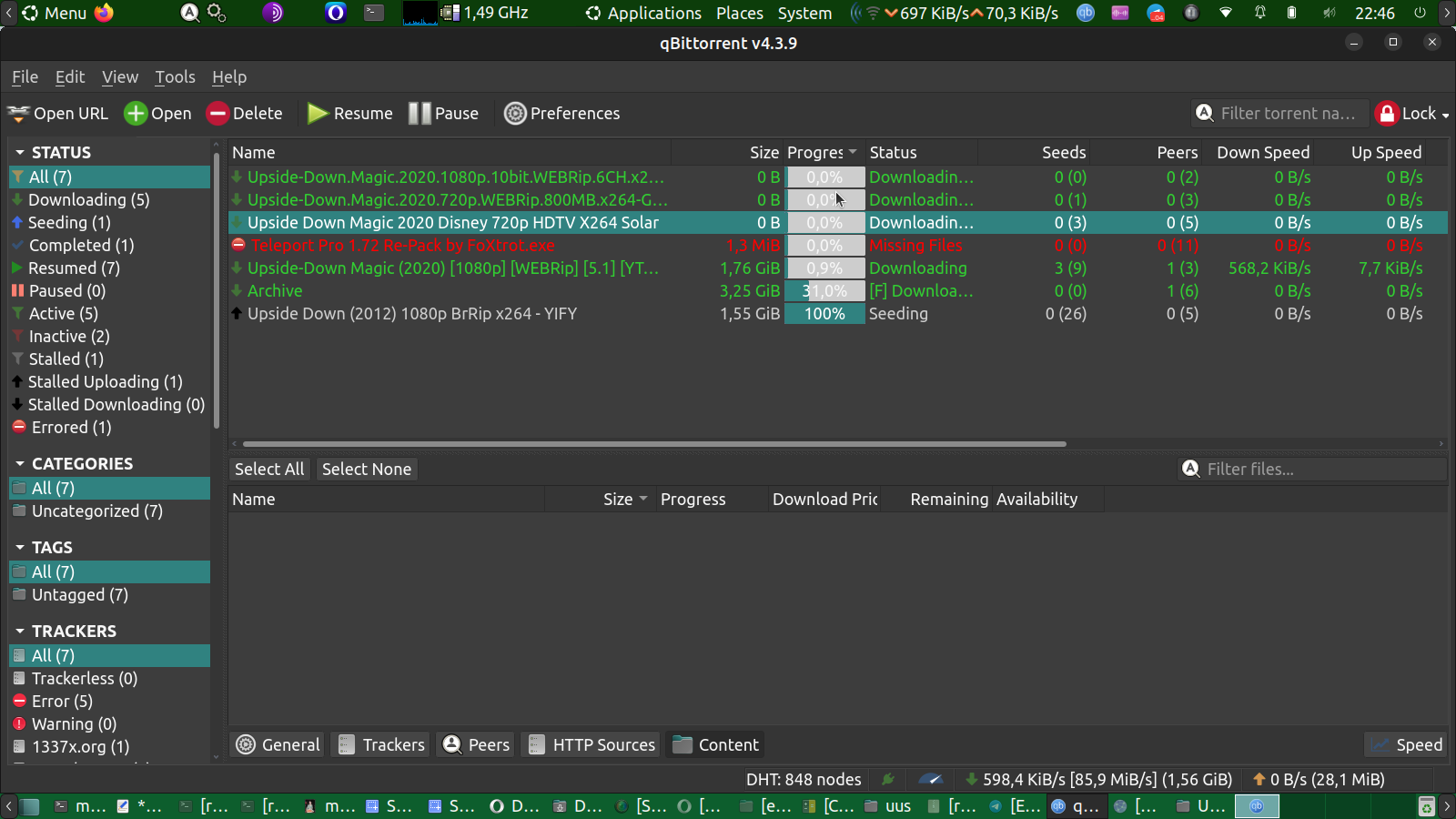Click the download speed indicator in status bar
Image resolution: width=1456 pixels, height=819 pixels.
[1098, 780]
